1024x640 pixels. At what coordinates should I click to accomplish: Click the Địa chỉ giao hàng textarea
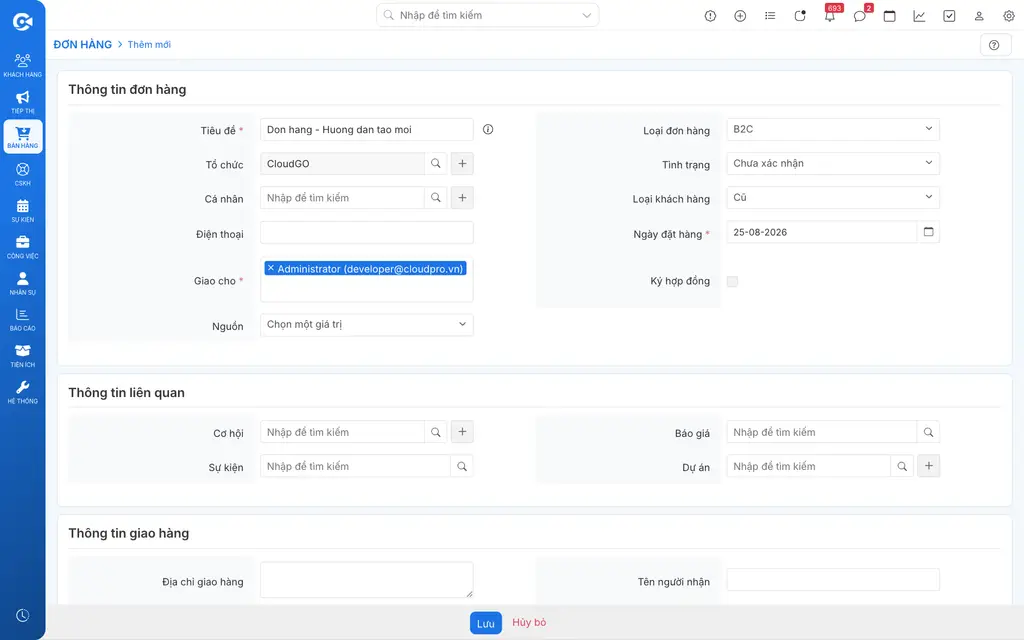pyautogui.click(x=366, y=580)
